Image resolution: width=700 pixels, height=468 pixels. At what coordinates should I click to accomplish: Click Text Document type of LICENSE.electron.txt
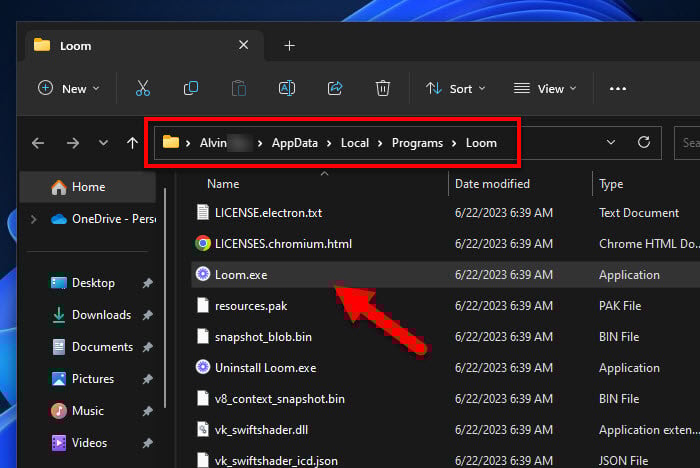click(639, 213)
